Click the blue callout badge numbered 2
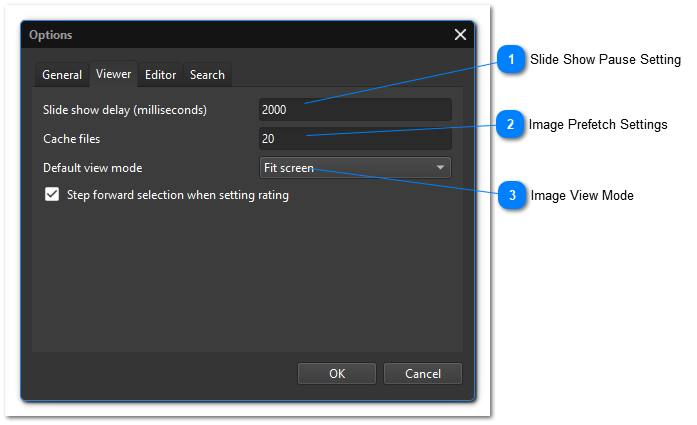The width and height of the screenshot is (697, 425). 511,125
